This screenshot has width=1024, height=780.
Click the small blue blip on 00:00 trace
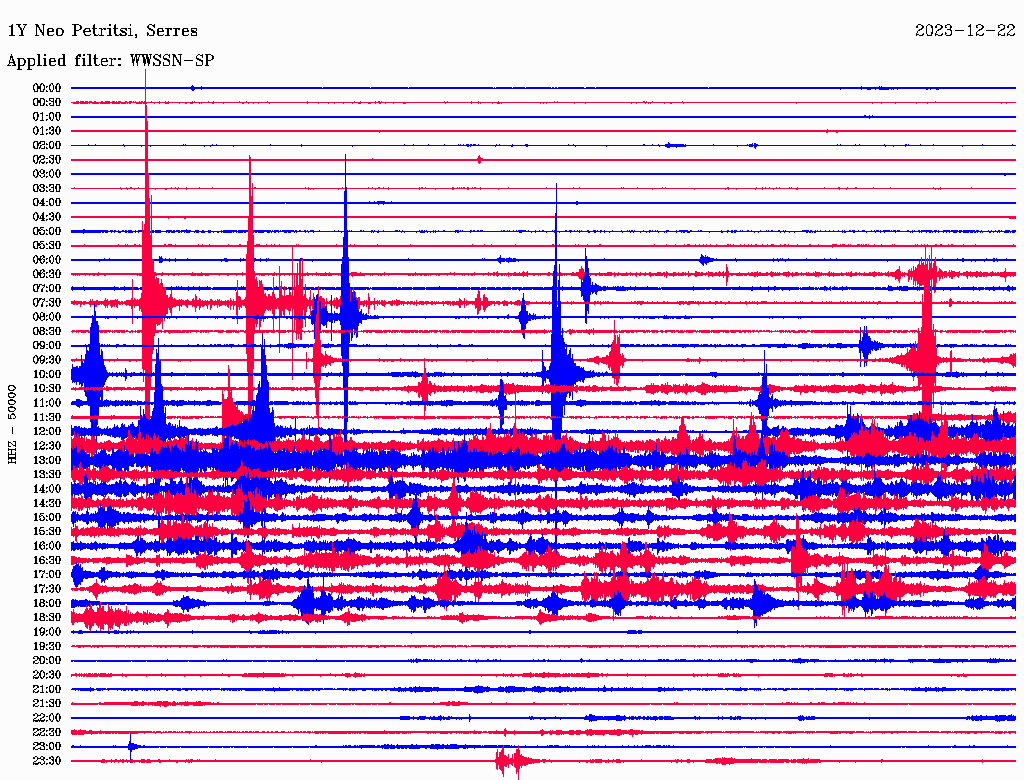click(193, 88)
